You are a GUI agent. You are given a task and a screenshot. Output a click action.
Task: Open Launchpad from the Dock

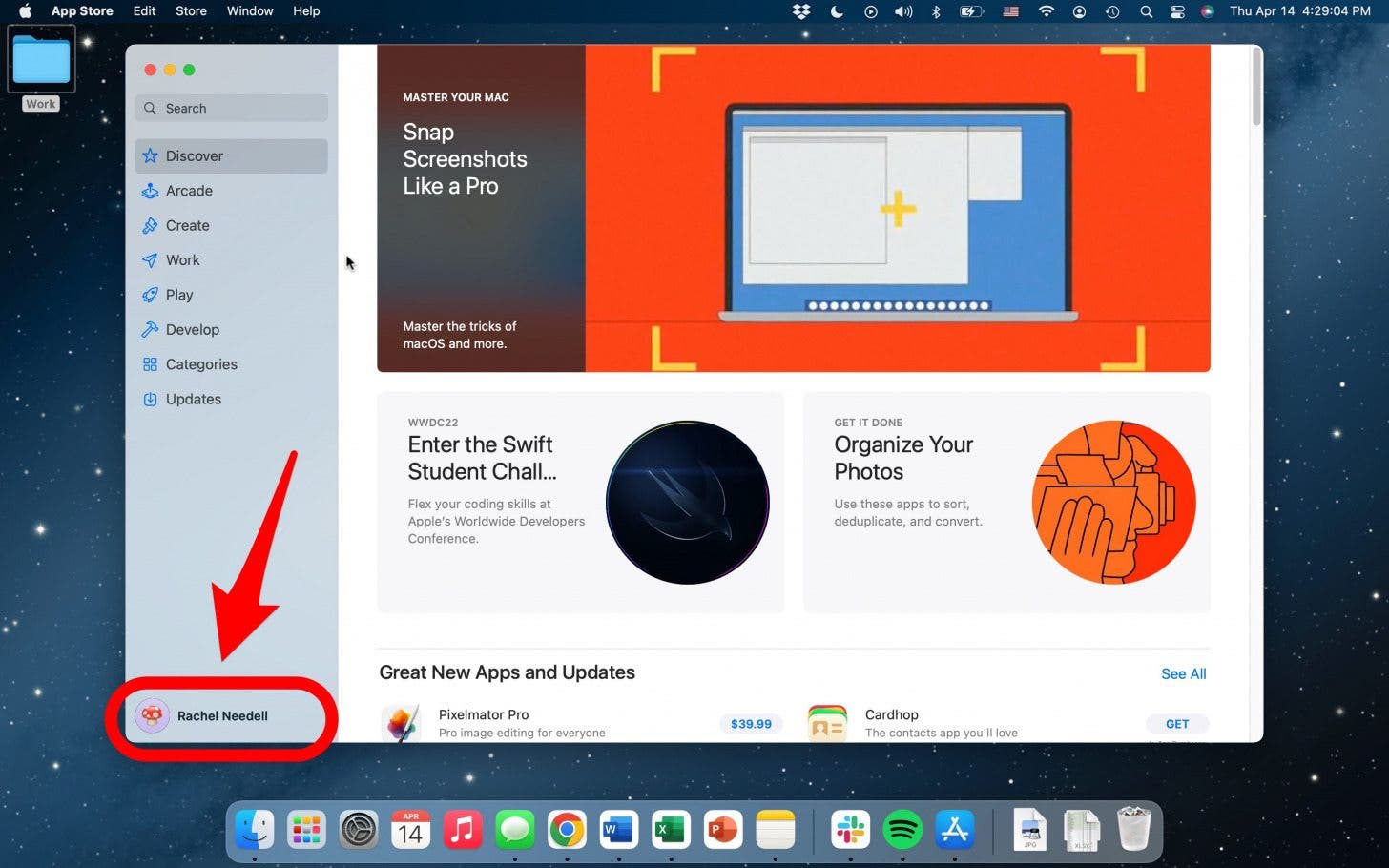[306, 830]
